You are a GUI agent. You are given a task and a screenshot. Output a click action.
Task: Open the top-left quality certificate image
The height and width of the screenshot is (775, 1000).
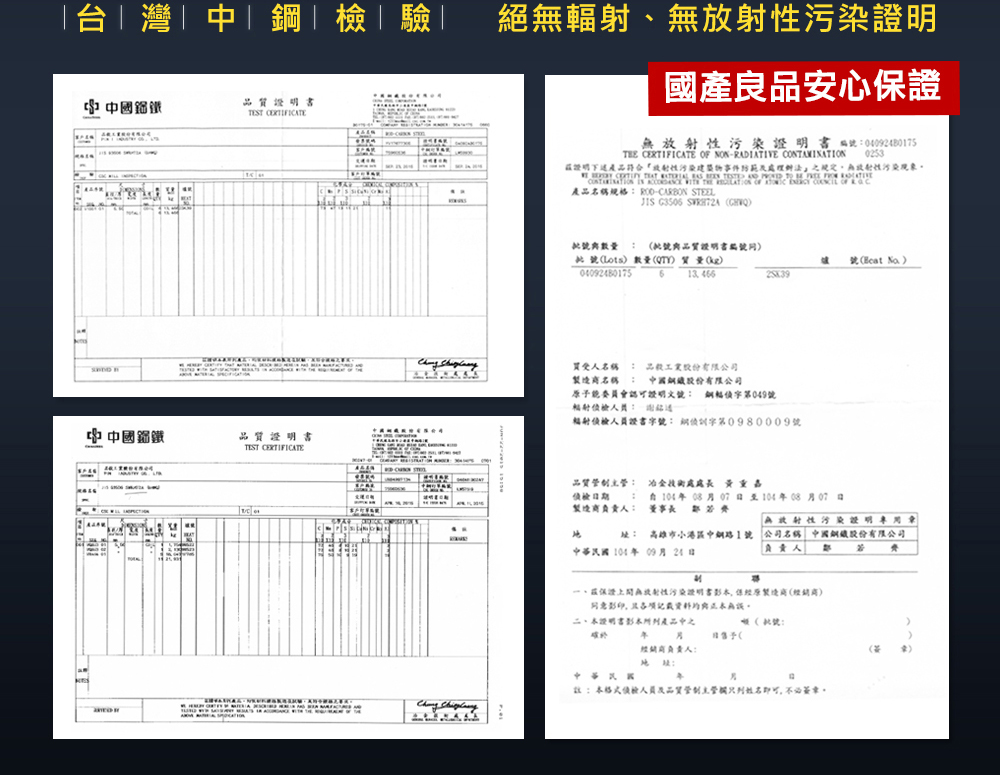pyautogui.click(x=288, y=235)
